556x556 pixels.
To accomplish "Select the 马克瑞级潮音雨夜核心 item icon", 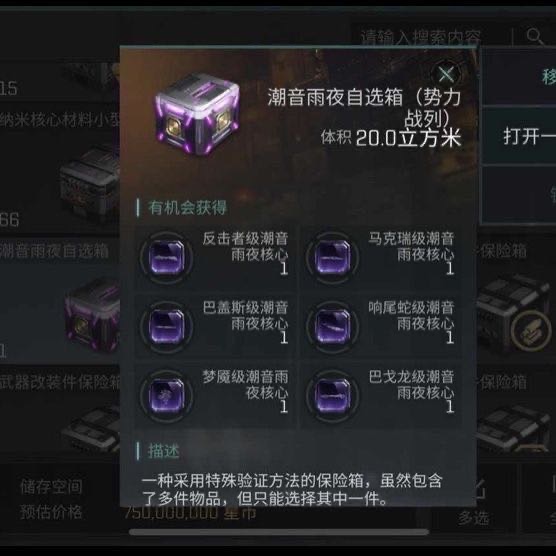I will click(332, 257).
